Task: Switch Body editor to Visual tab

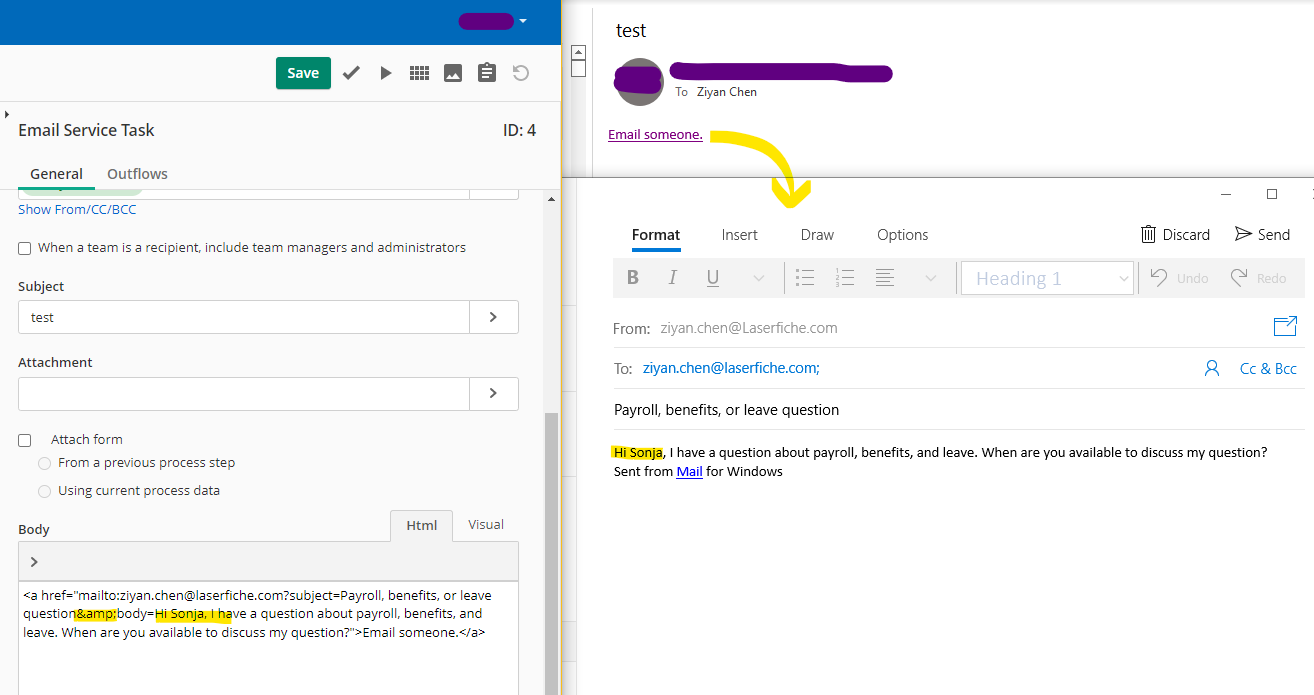Action: click(486, 525)
